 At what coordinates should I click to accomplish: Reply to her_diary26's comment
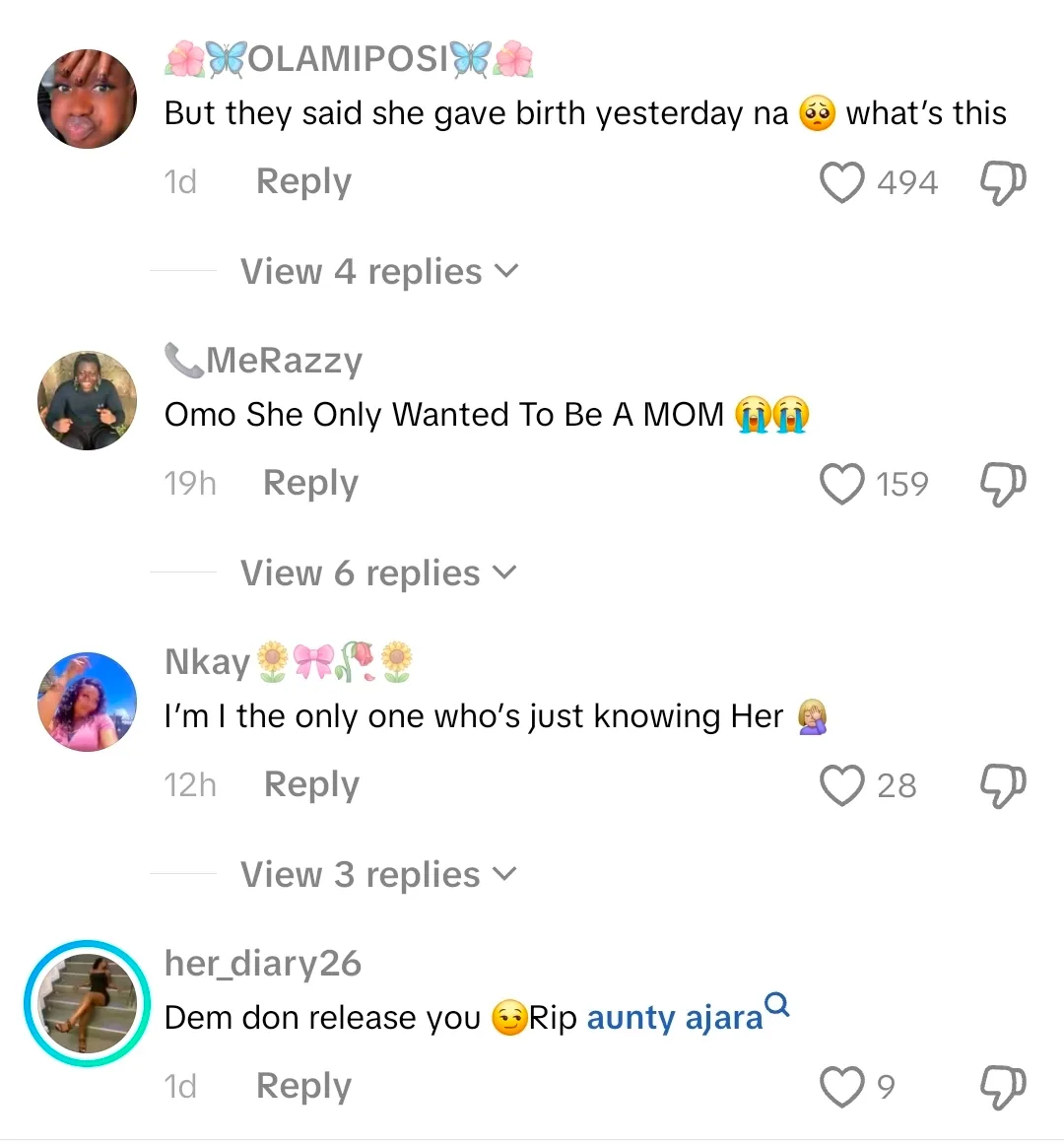(x=303, y=1087)
